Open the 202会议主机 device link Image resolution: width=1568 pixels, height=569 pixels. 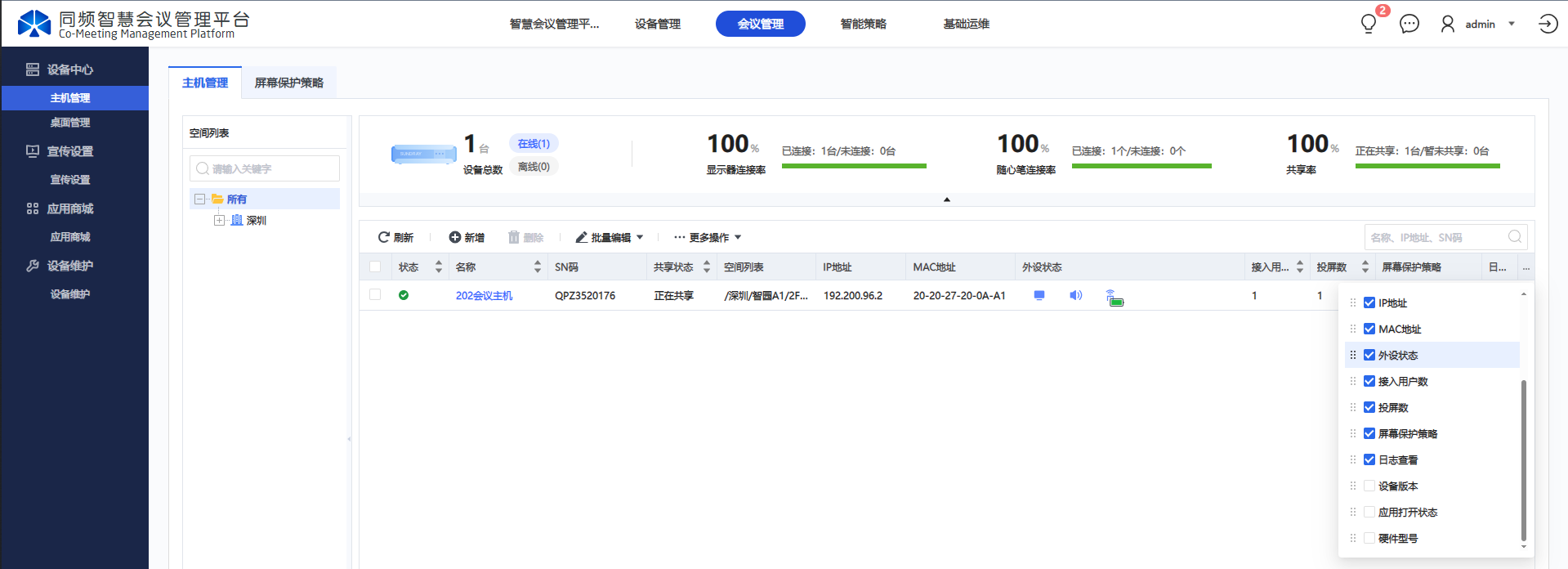[x=484, y=295]
